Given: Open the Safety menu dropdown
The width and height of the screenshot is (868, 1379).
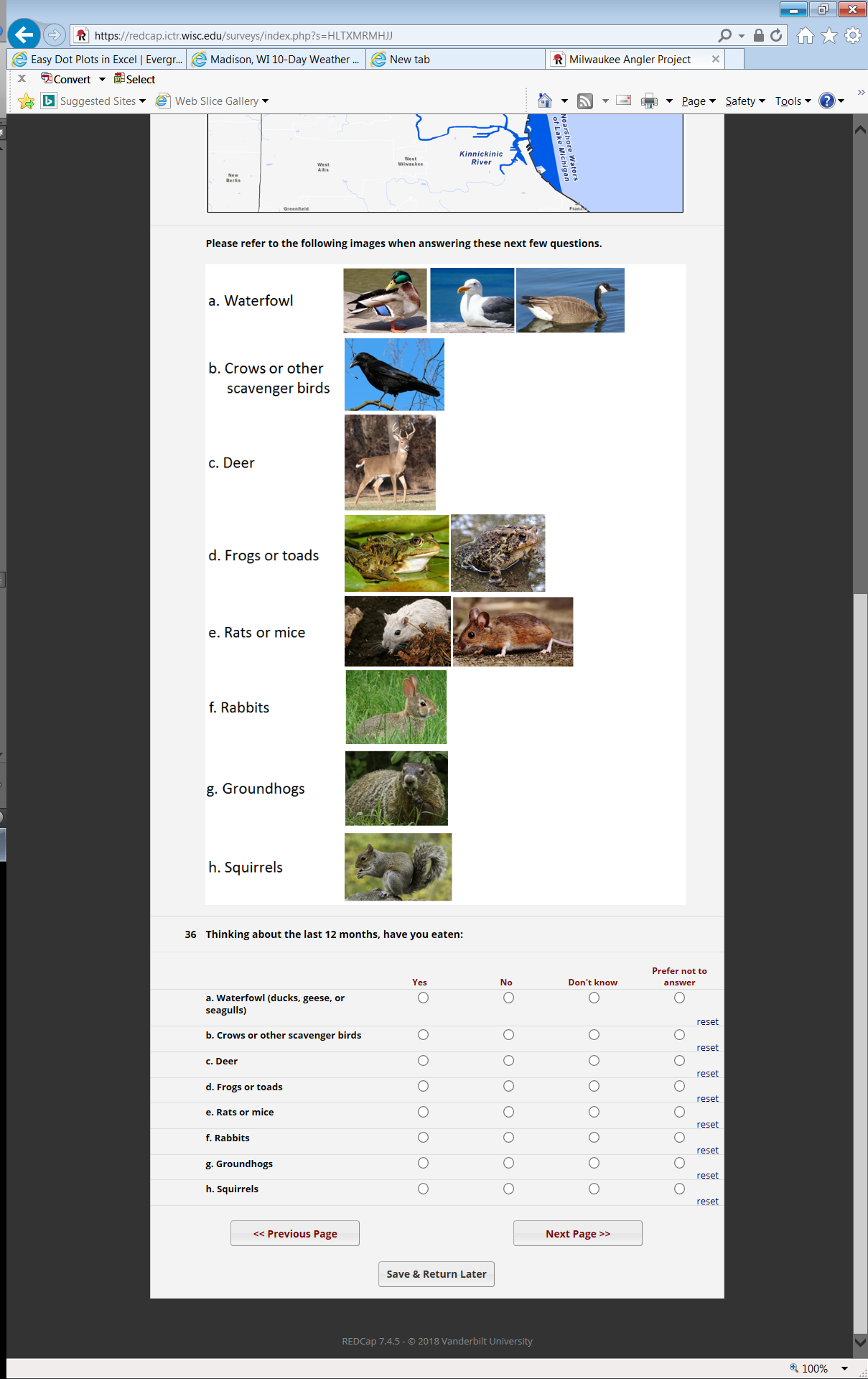Looking at the screenshot, I should pyautogui.click(x=745, y=101).
